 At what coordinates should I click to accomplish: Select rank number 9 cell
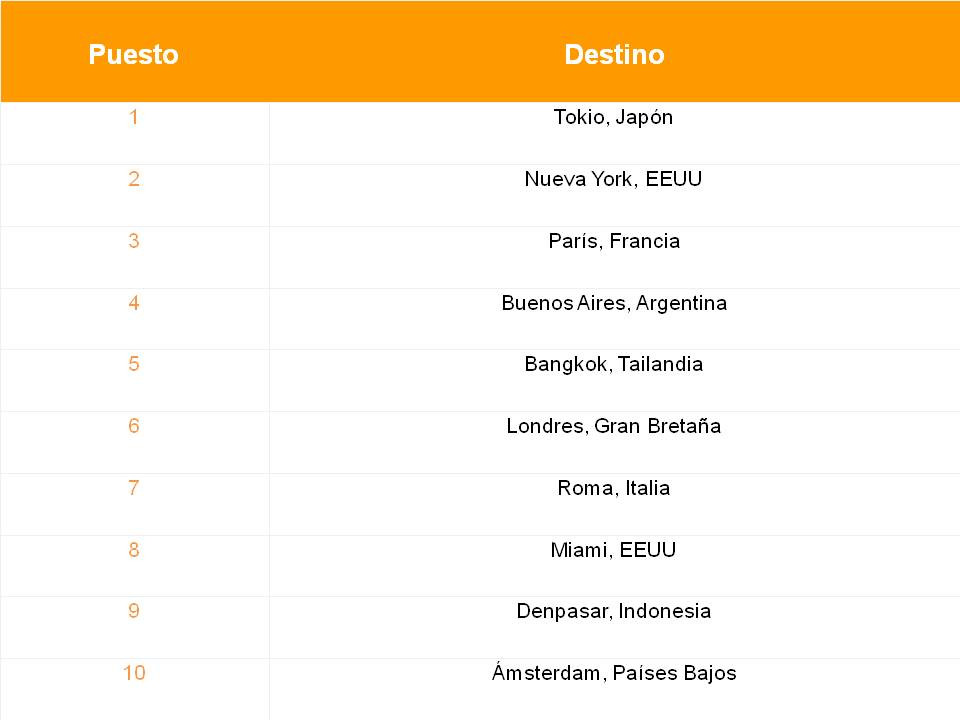pyautogui.click(x=133, y=611)
